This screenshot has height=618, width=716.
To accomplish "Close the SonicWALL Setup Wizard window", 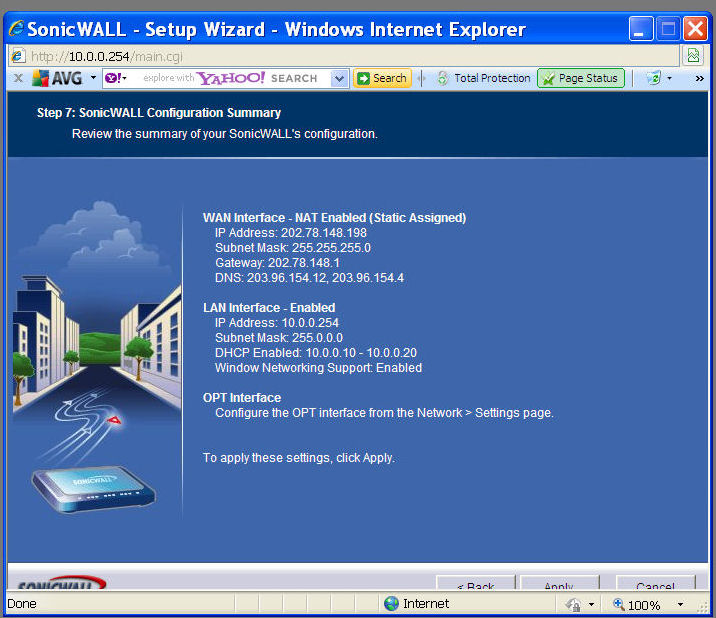I will (x=695, y=29).
